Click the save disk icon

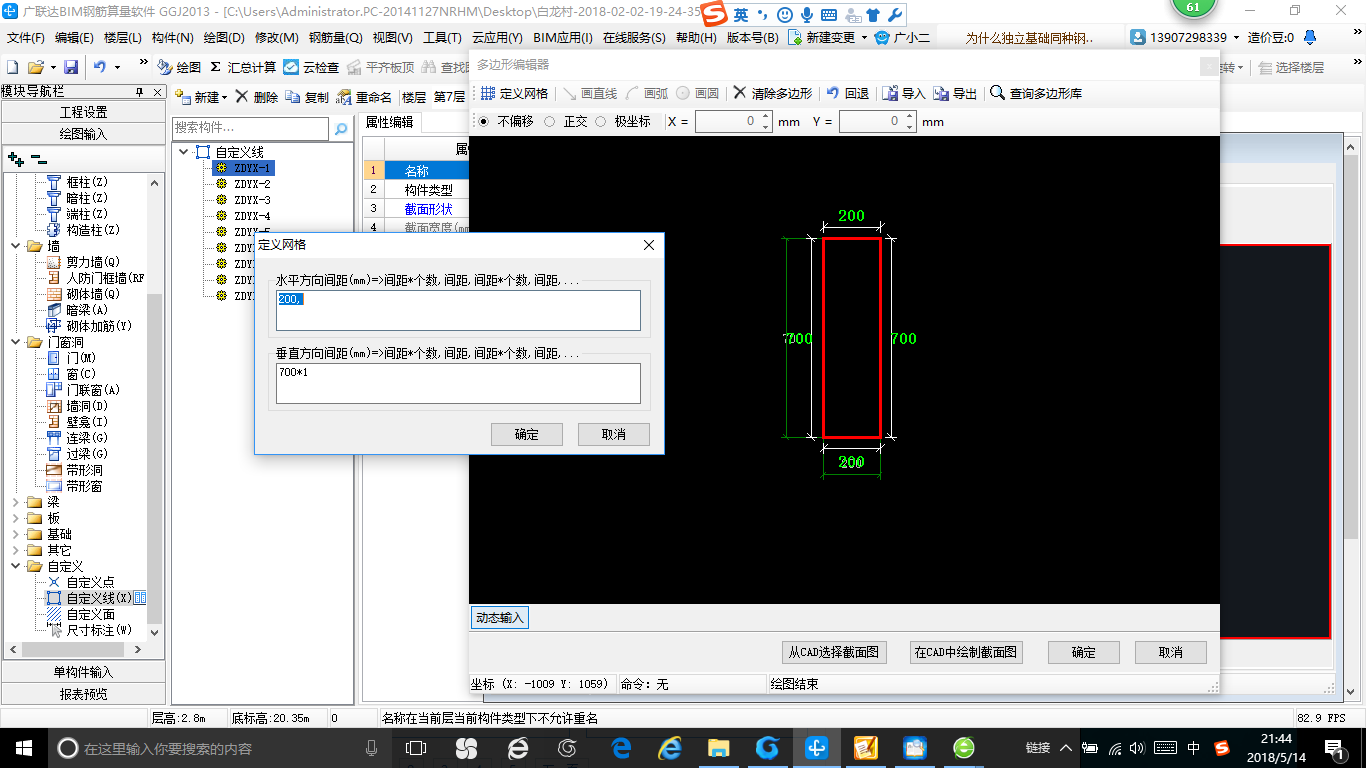click(x=71, y=67)
